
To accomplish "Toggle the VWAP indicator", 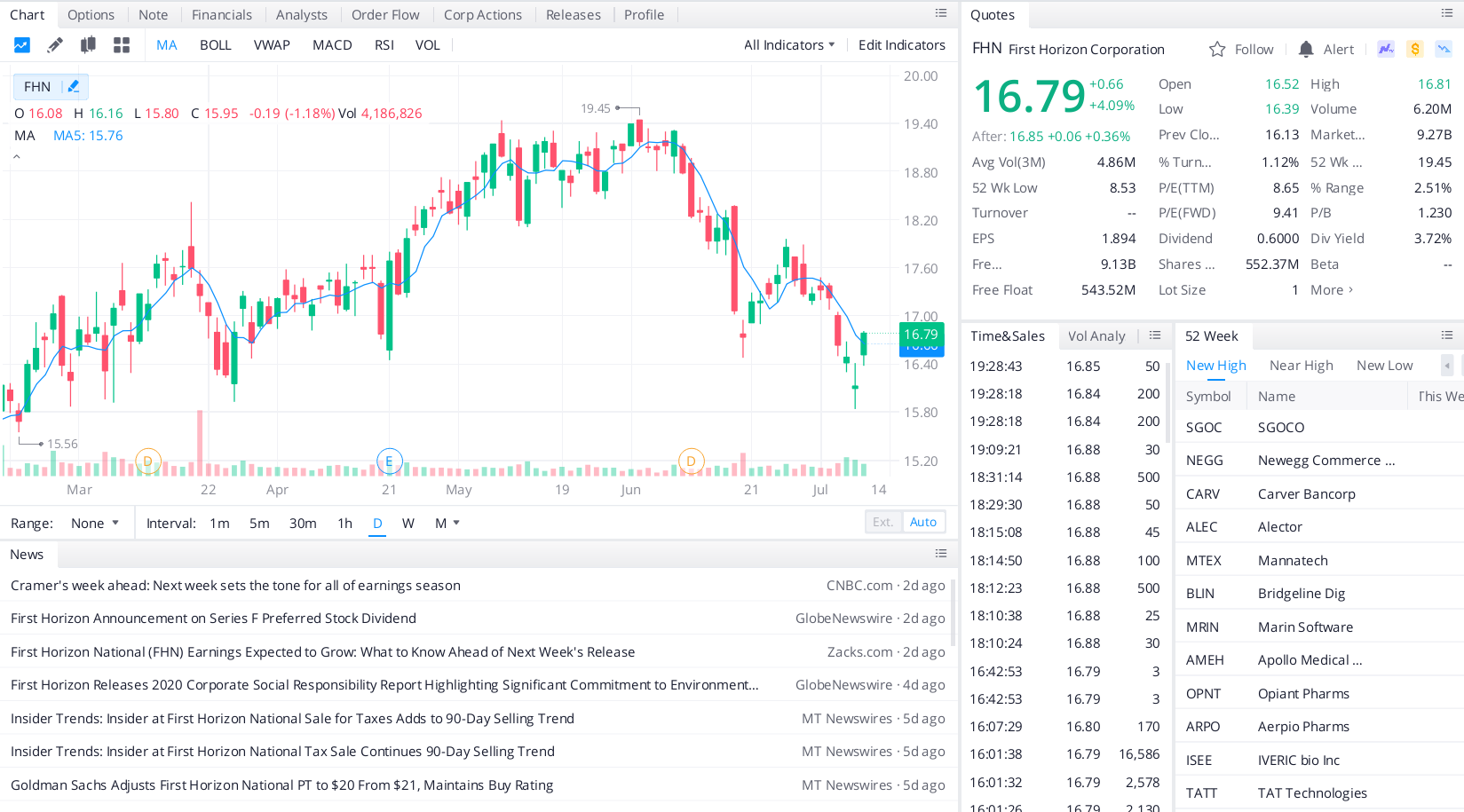I will point(272,45).
